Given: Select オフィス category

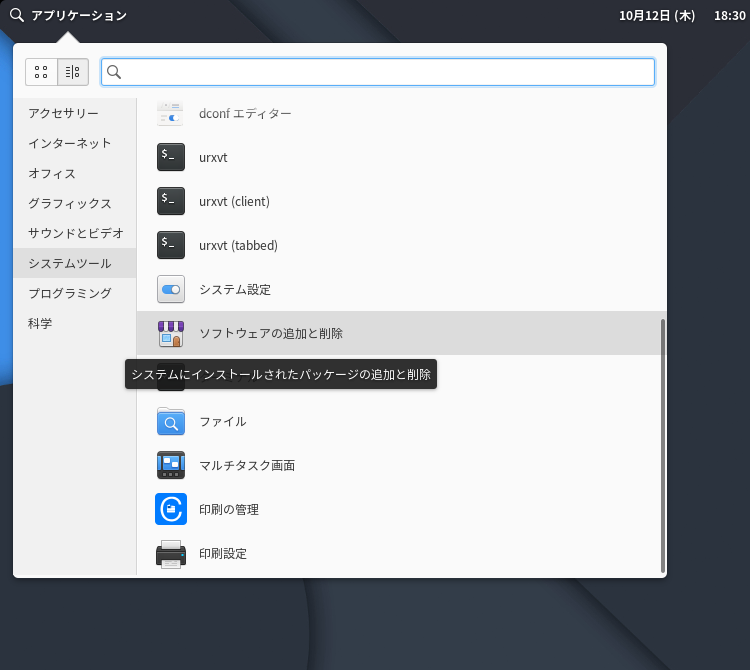Looking at the screenshot, I should (x=75, y=173).
